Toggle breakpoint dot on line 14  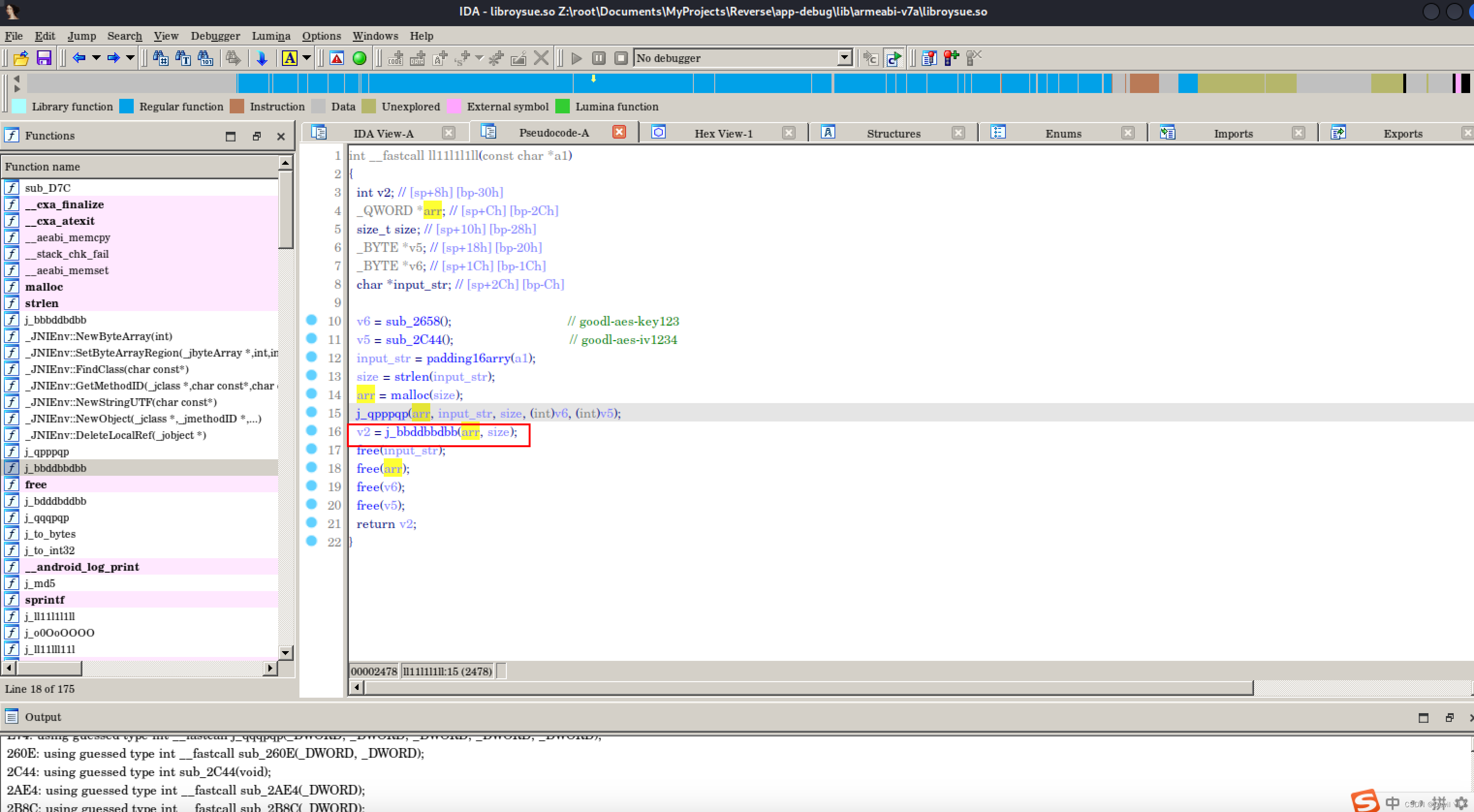pyautogui.click(x=311, y=393)
